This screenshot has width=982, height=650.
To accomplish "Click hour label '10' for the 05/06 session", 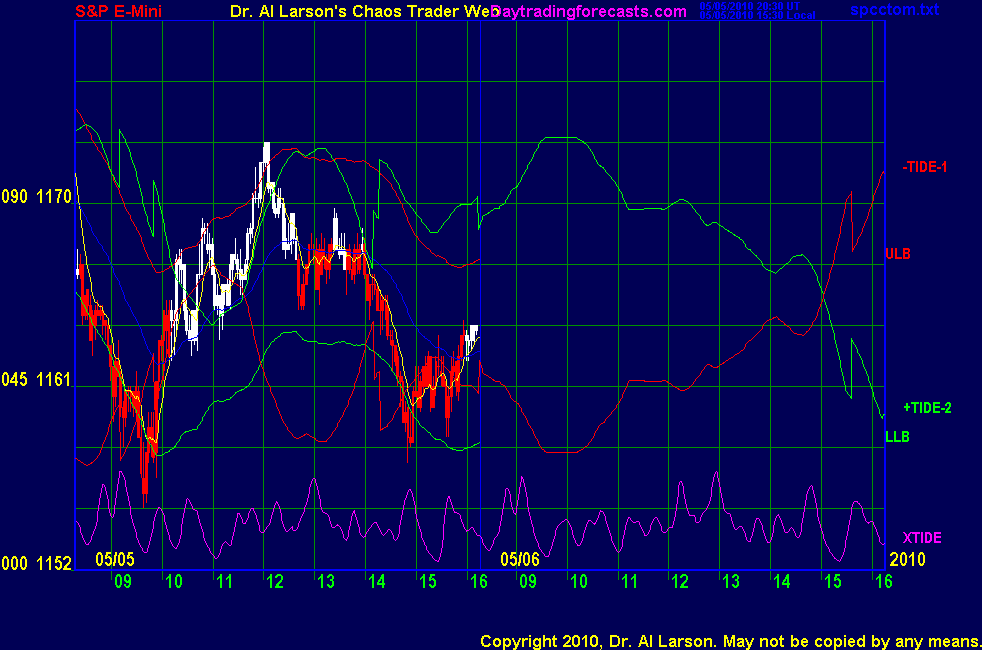I will (x=579, y=582).
